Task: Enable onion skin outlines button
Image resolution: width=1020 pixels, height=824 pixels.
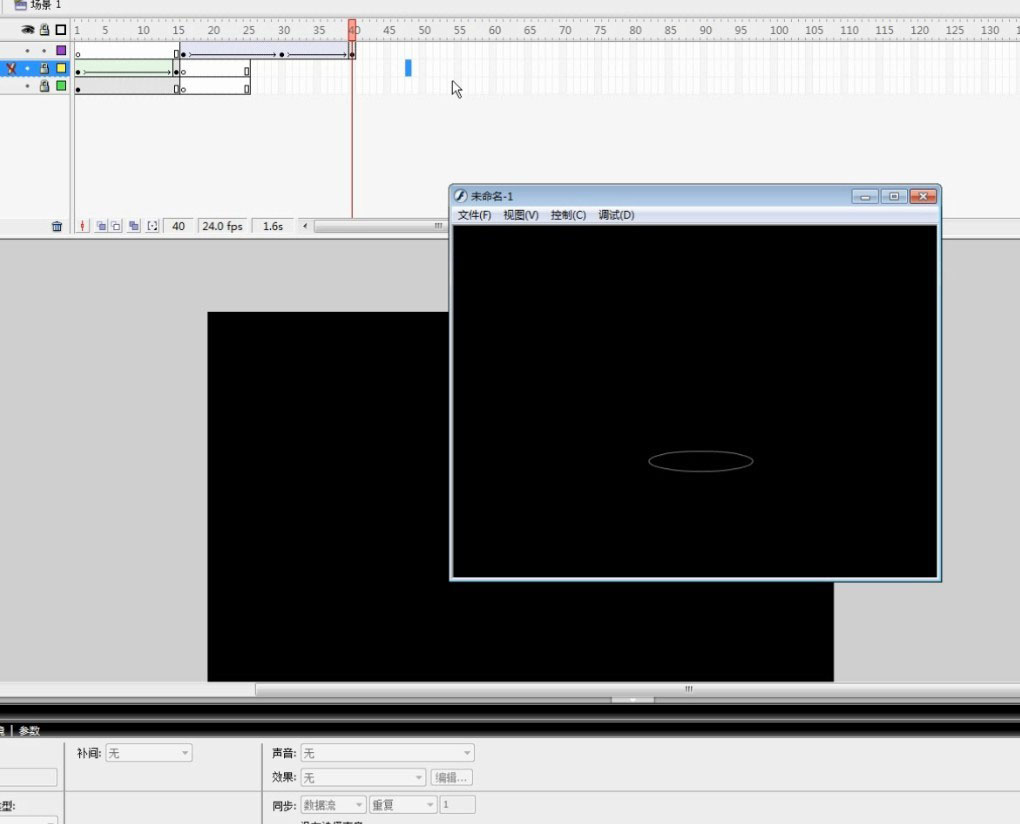Action: 116,226
